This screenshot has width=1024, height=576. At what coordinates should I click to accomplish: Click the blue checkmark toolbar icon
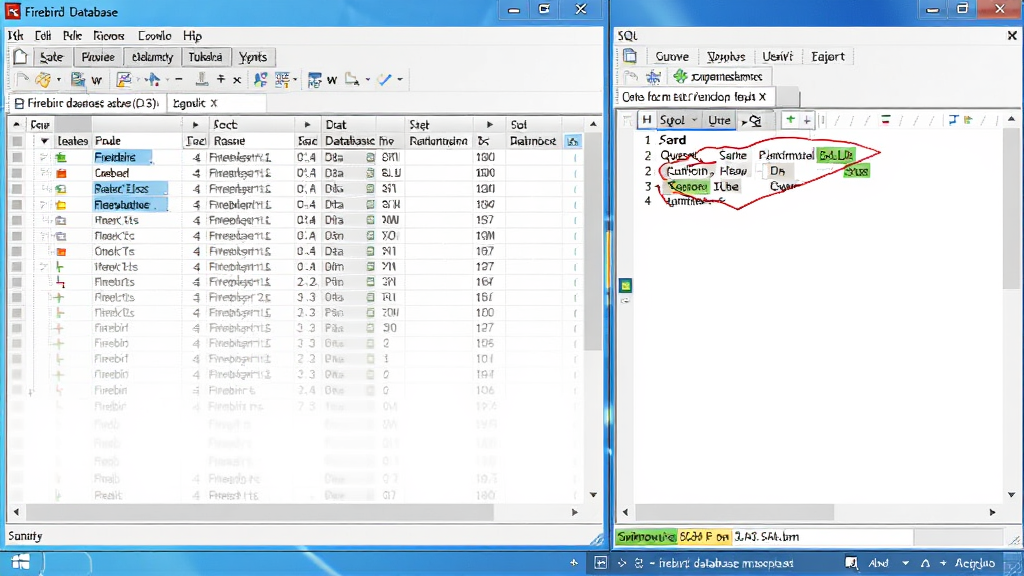tap(385, 80)
